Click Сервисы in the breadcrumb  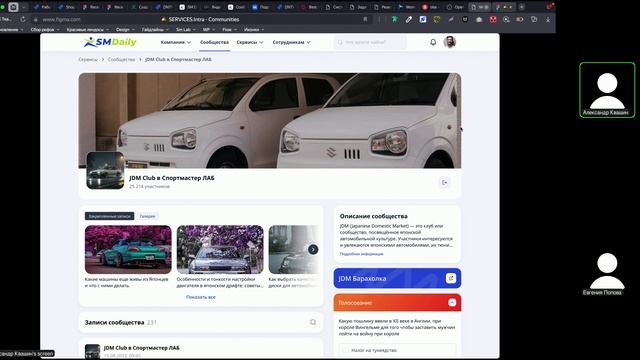click(88, 59)
